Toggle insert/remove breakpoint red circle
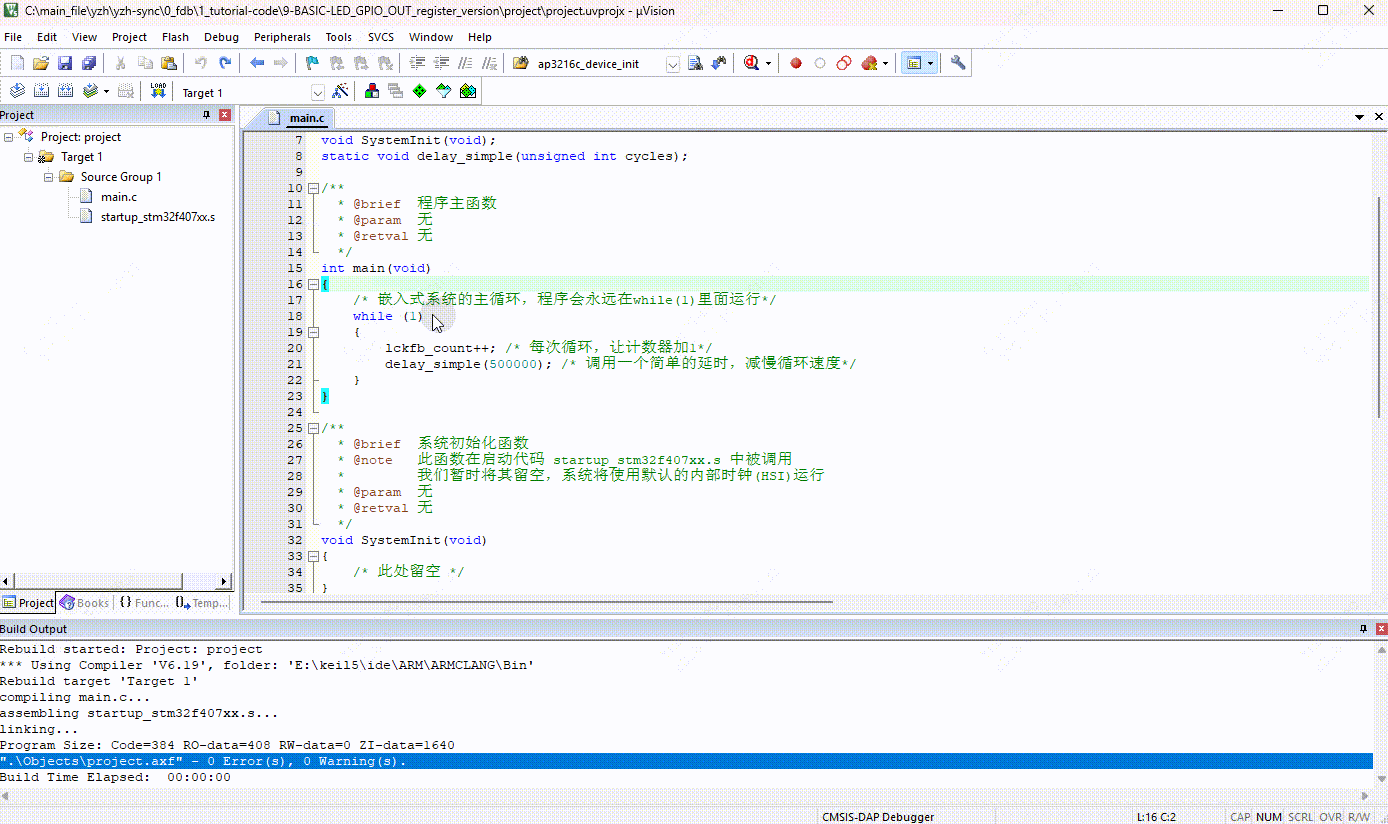Image resolution: width=1388 pixels, height=824 pixels. [x=796, y=63]
